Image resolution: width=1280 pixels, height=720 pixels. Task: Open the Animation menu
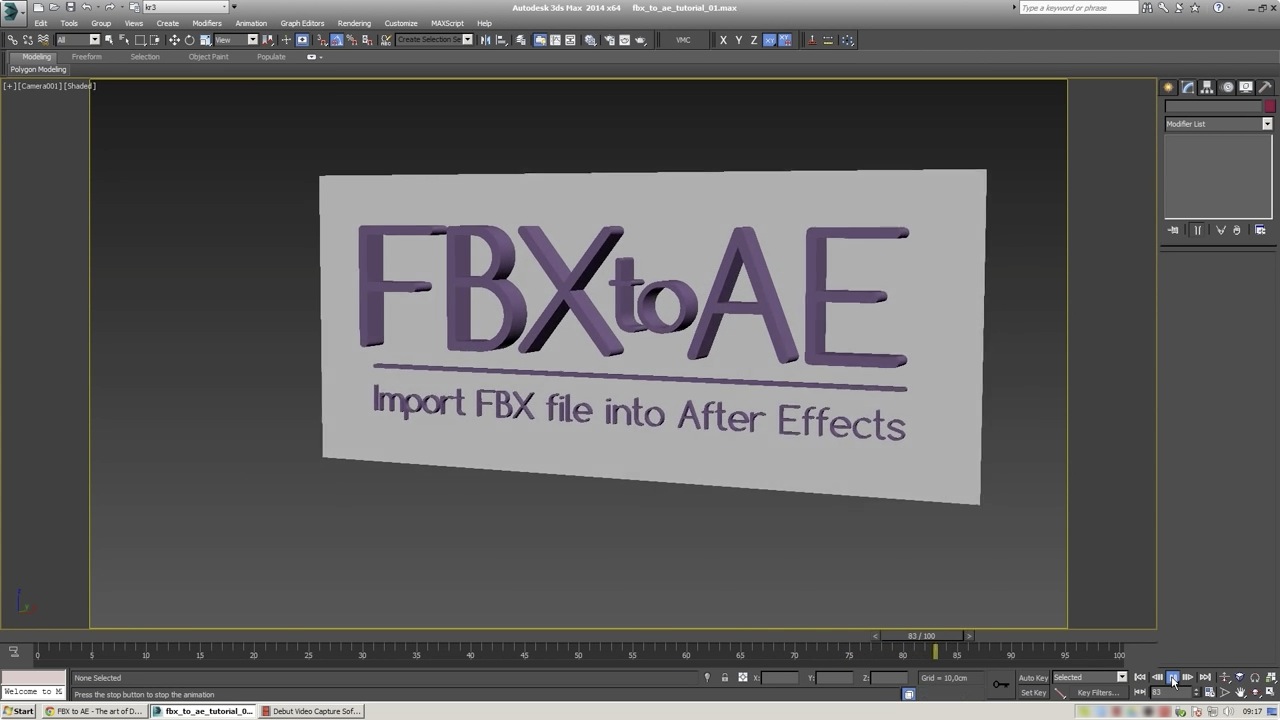coord(251,23)
